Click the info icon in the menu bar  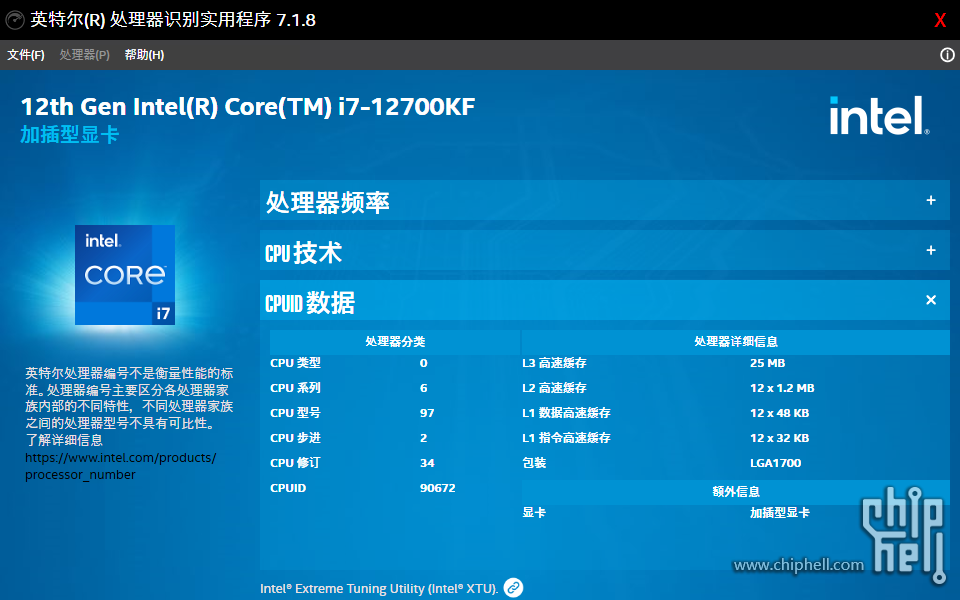click(947, 55)
